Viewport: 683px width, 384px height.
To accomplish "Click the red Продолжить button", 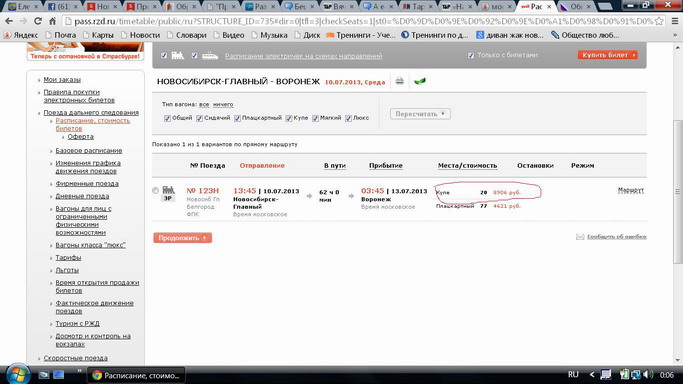I will 183,238.
